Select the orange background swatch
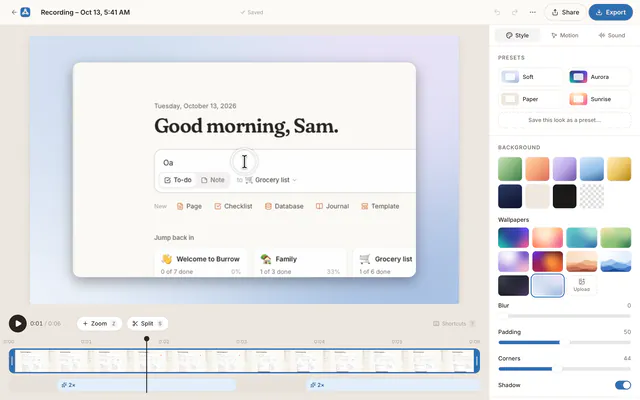This screenshot has height=400, width=640. pyautogui.click(x=537, y=169)
